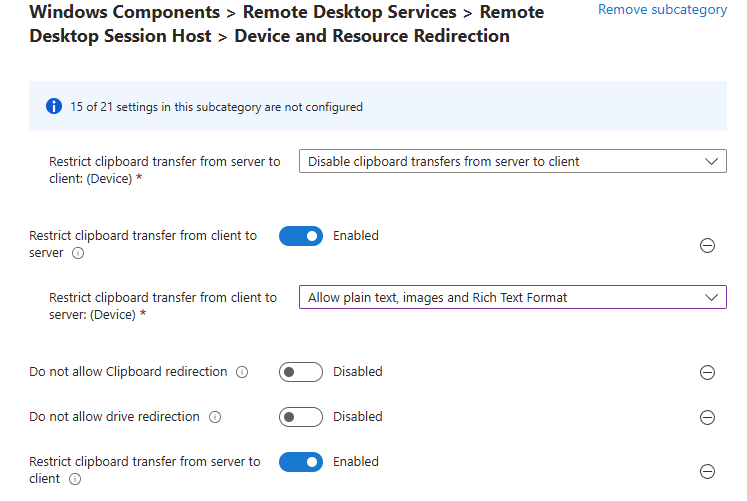
Task: Open 'Disable clipboard transfers from server to client' dropdown
Action: [x=512, y=161]
